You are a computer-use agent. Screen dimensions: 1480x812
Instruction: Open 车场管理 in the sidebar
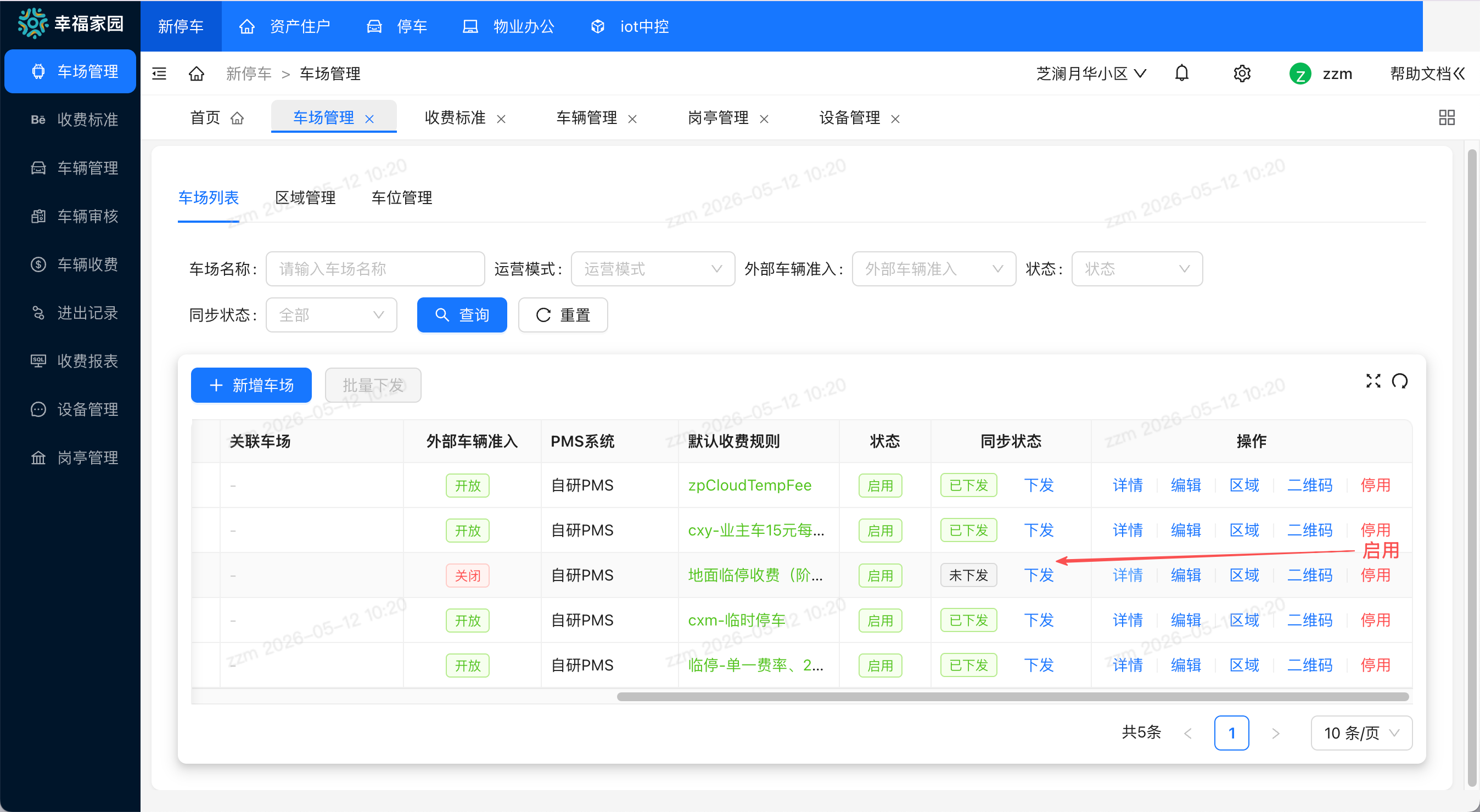click(x=70, y=71)
